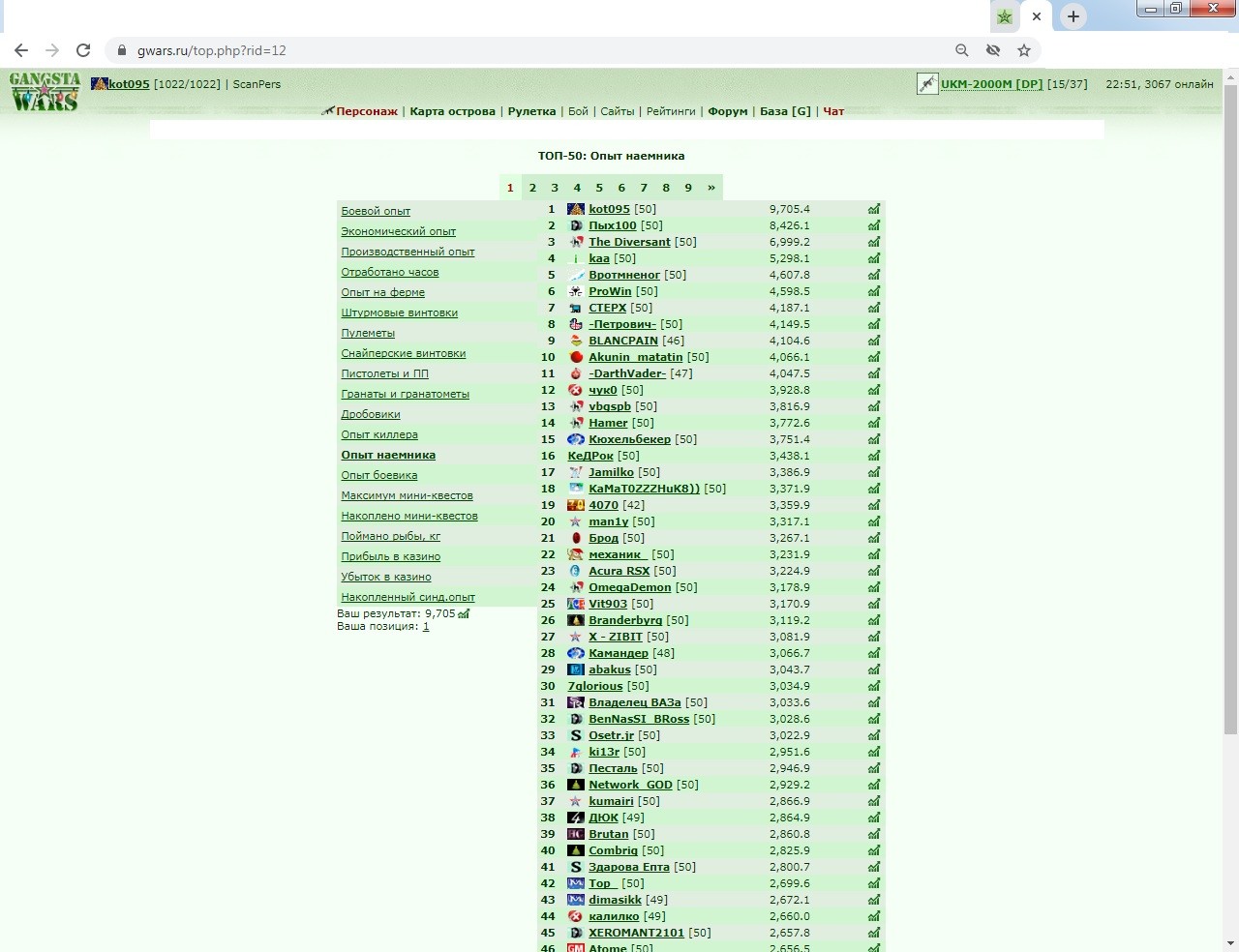Open player profile ProWin

(x=610, y=291)
